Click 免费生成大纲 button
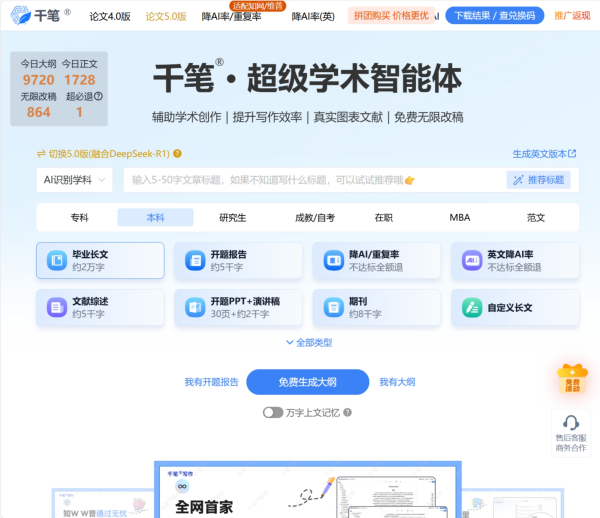 [x=307, y=382]
